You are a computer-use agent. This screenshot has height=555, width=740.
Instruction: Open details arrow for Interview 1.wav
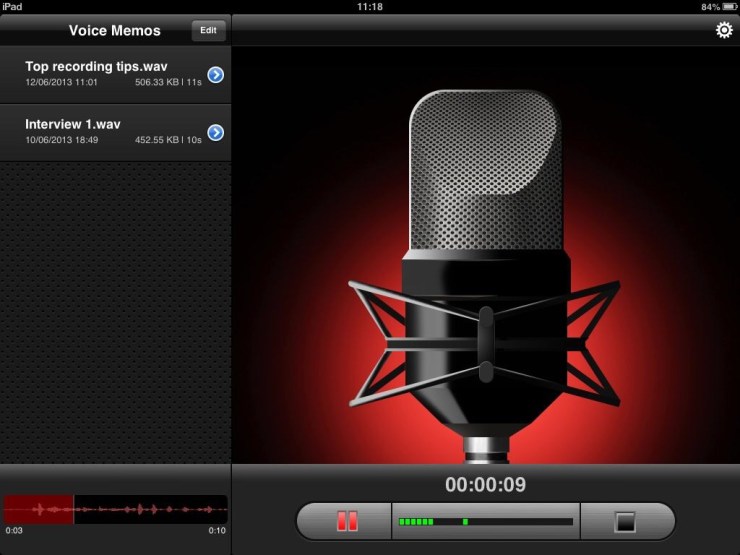tap(215, 133)
